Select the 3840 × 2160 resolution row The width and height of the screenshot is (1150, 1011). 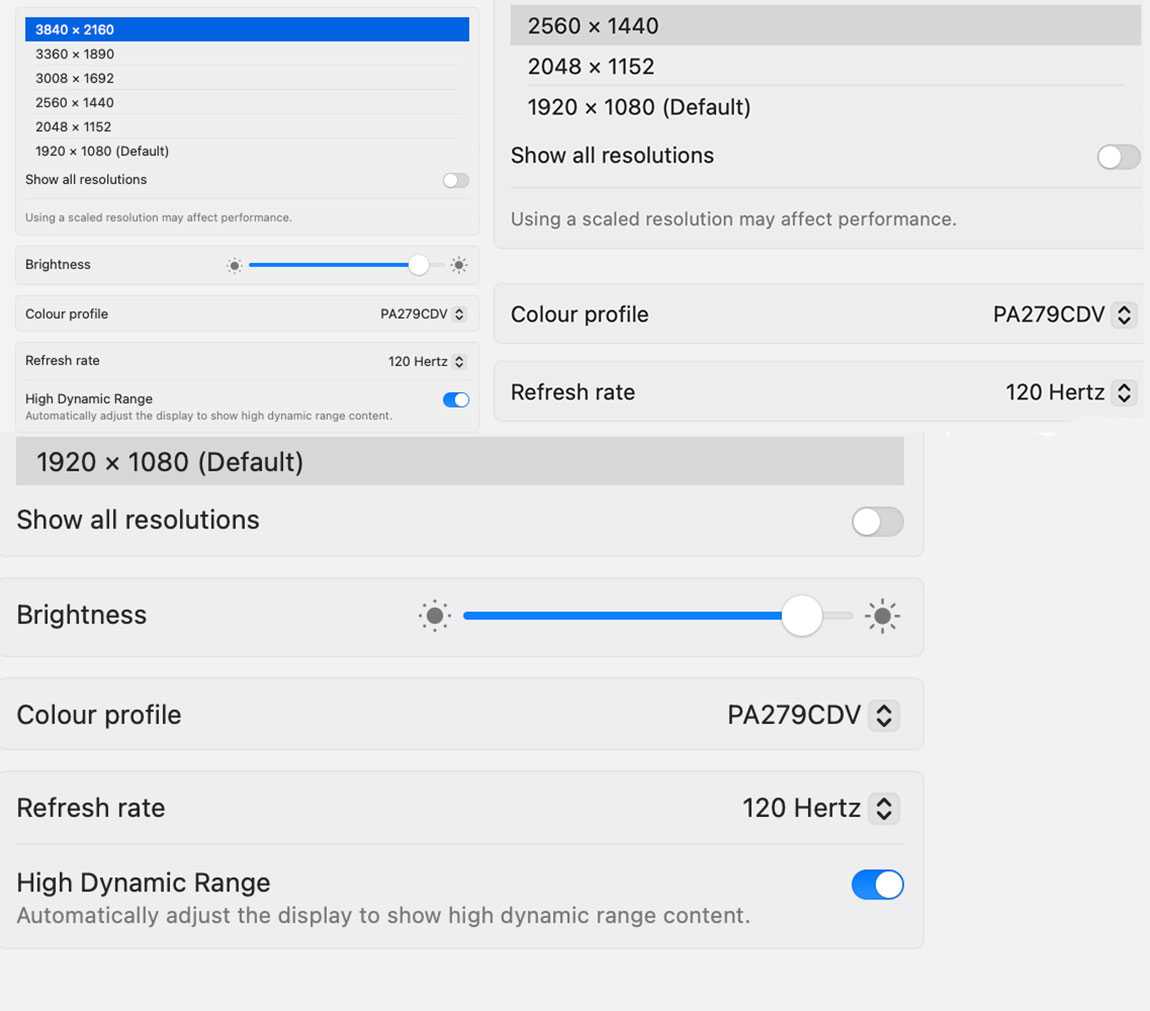point(246,29)
